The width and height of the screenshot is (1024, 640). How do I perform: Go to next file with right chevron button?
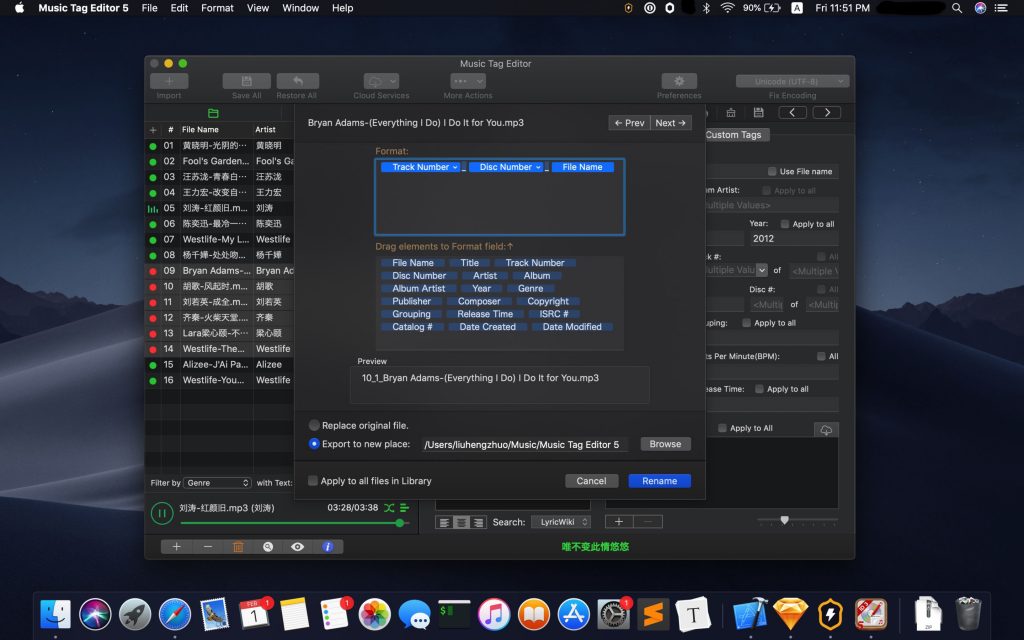(827, 112)
